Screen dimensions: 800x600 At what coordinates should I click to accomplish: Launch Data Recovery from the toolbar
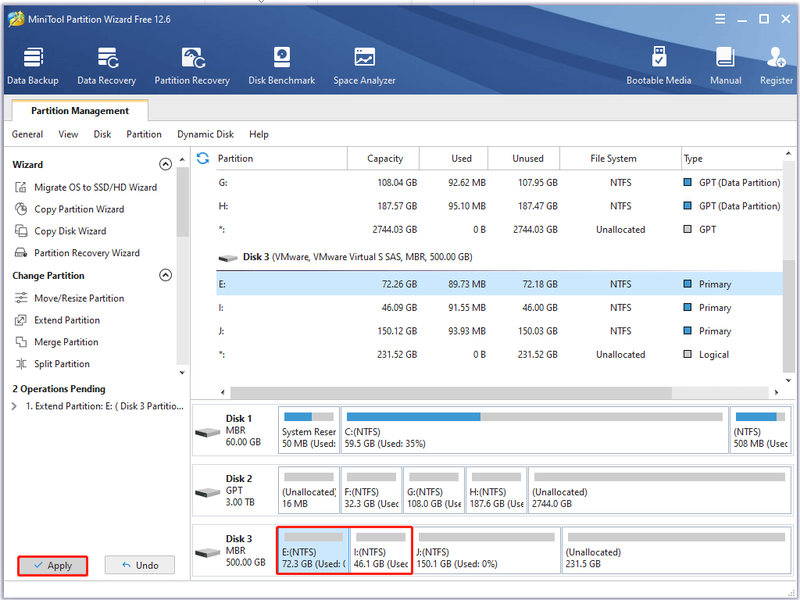click(107, 66)
